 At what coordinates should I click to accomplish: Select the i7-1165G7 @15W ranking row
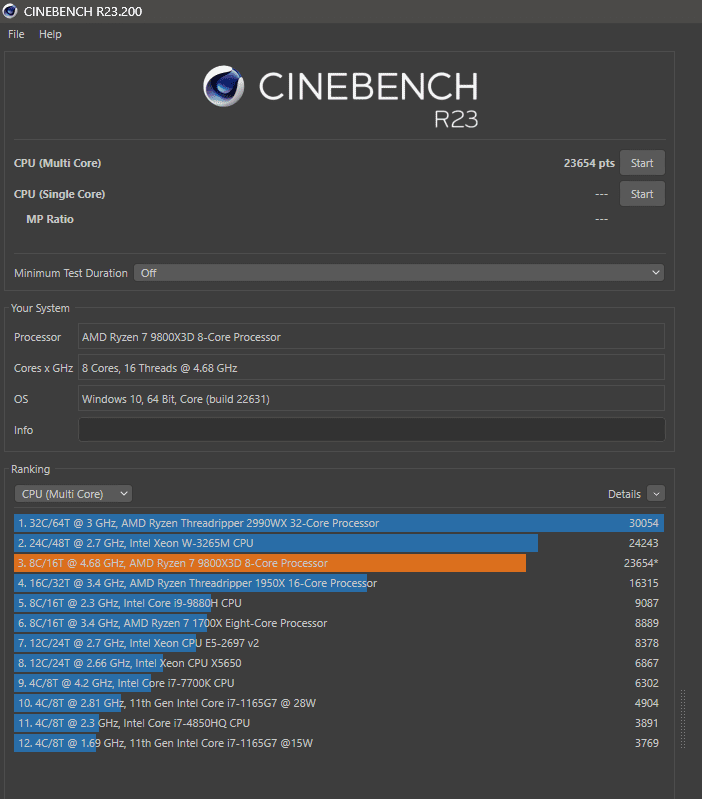point(339,743)
